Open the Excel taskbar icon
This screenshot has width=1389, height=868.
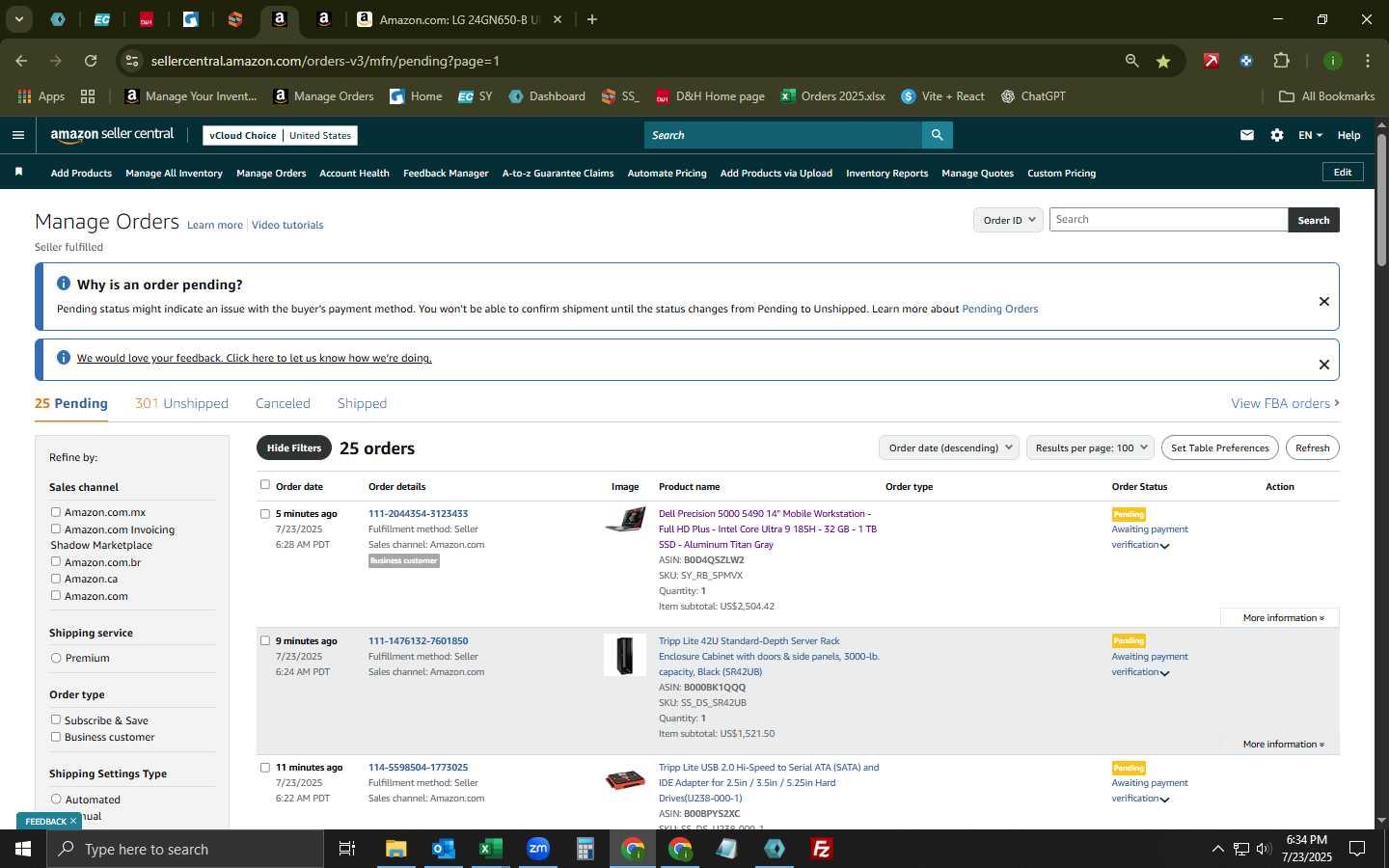[491, 849]
